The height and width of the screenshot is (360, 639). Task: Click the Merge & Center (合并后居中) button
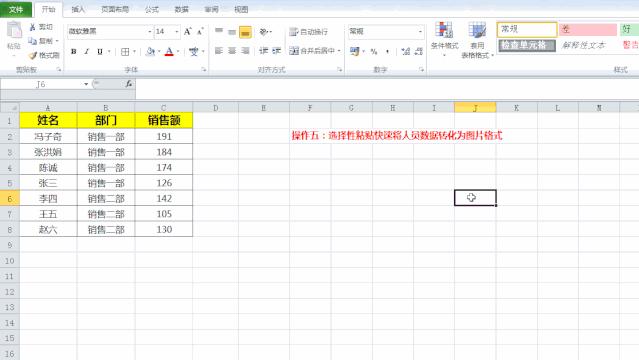point(312,51)
